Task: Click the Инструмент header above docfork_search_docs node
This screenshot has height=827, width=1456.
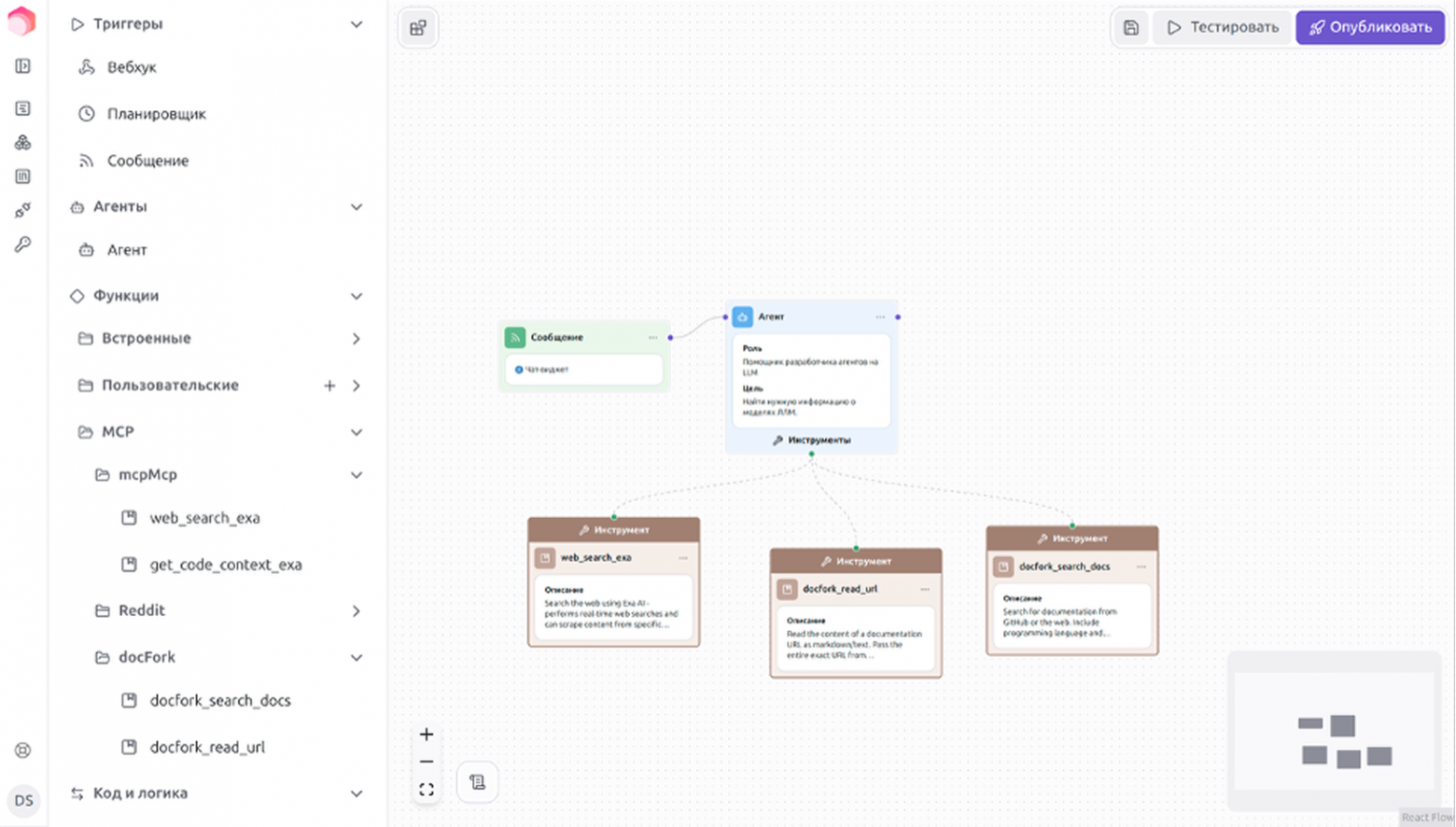Action: tap(1072, 539)
